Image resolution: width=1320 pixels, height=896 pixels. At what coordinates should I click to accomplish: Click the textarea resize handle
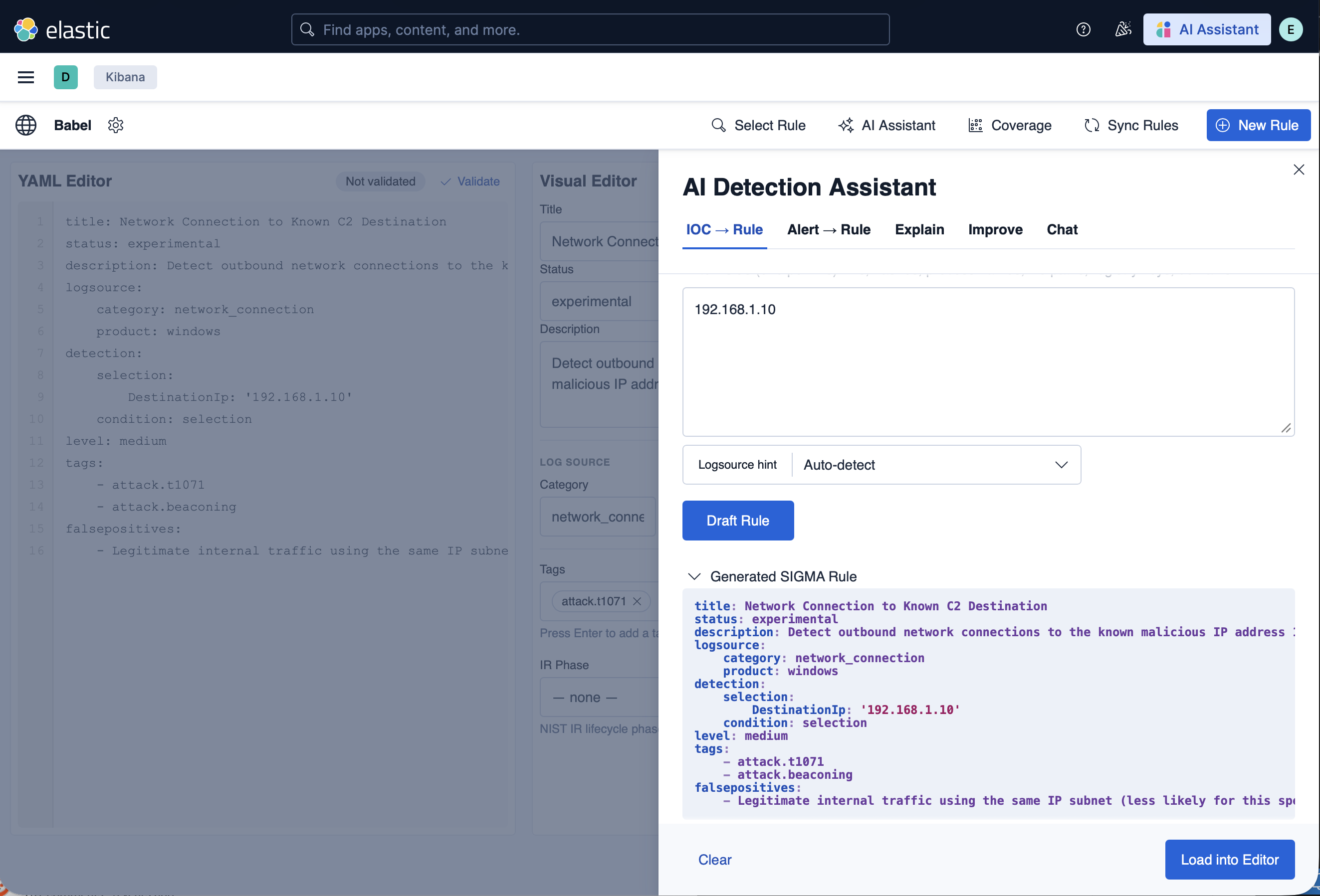pyautogui.click(x=1286, y=428)
